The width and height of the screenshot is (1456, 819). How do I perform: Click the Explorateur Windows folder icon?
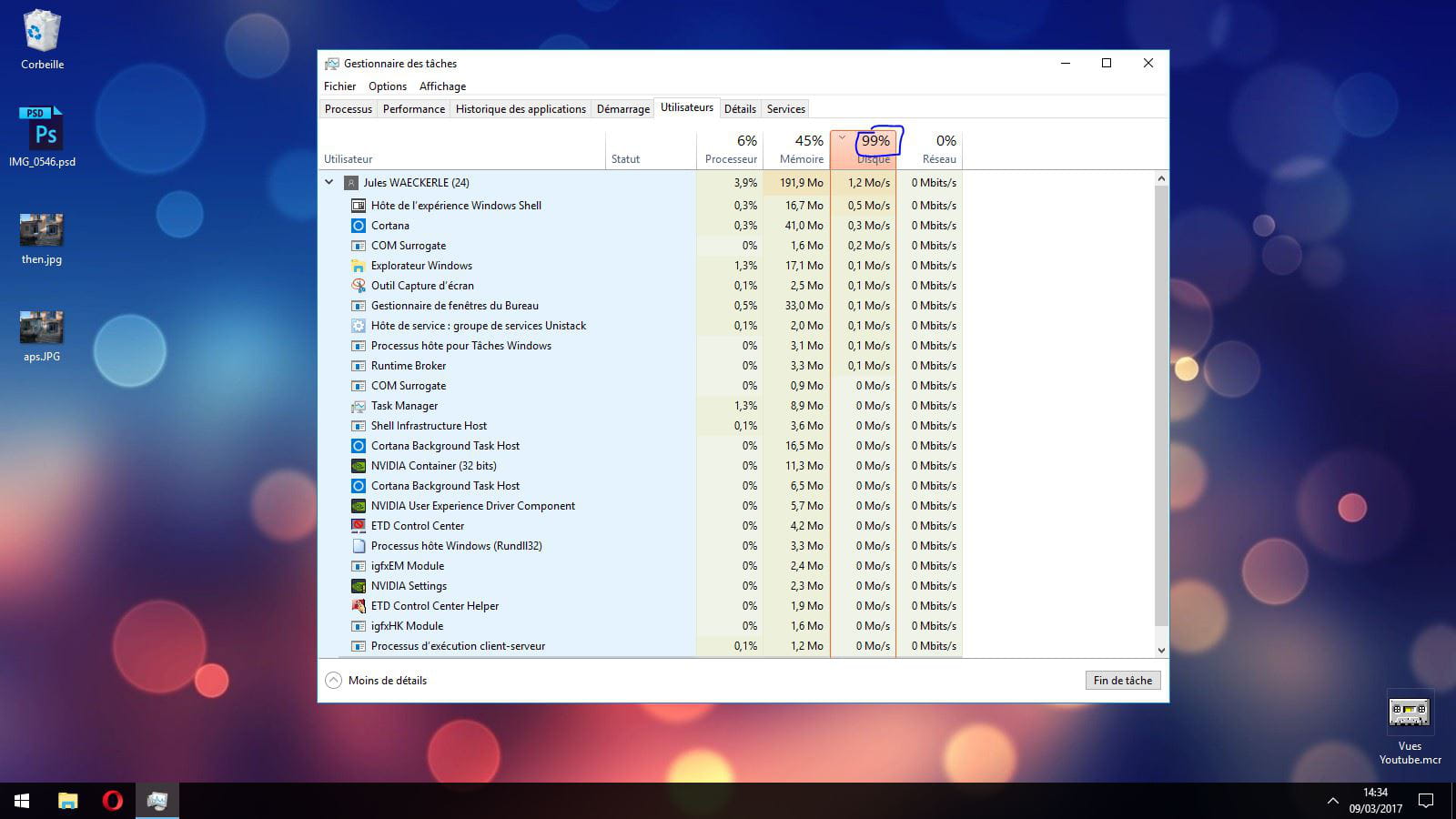(x=359, y=266)
